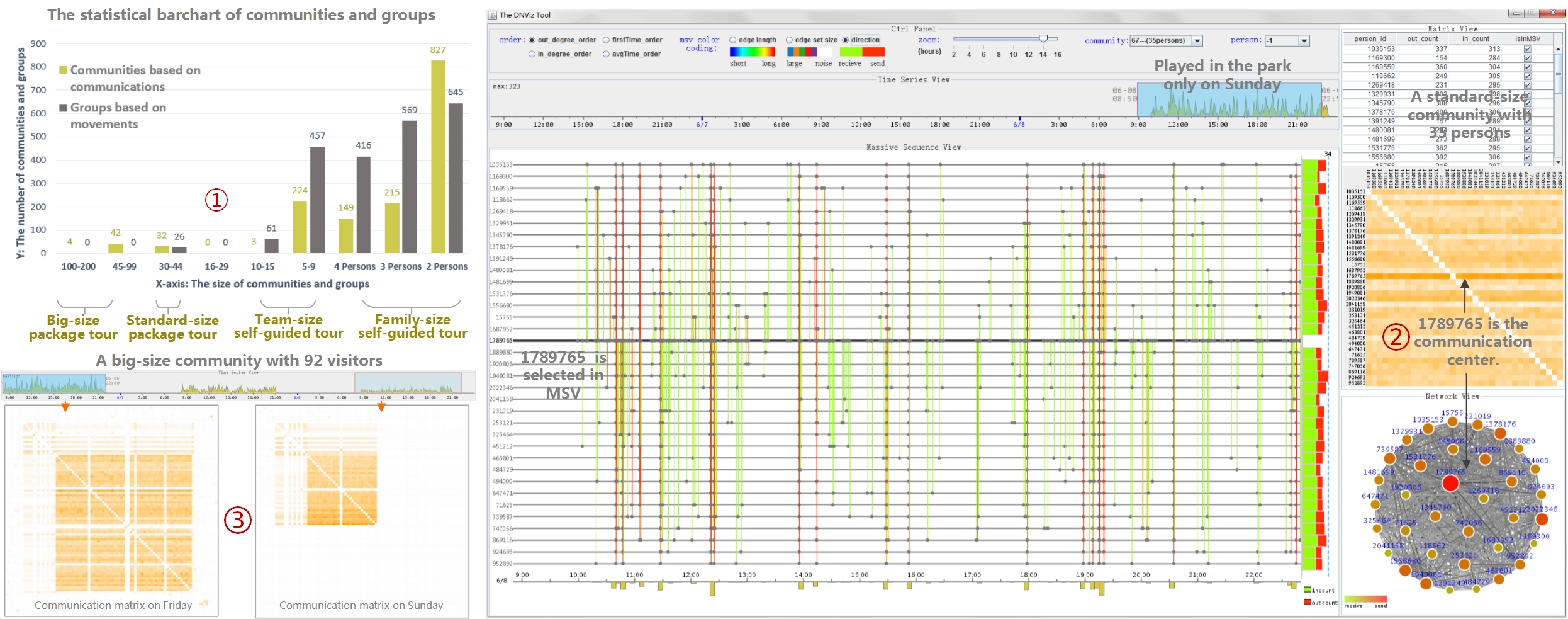Image resolution: width=1568 pixels, height=619 pixels.
Task: Open the person dropdown arrow
Action: click(x=1304, y=41)
